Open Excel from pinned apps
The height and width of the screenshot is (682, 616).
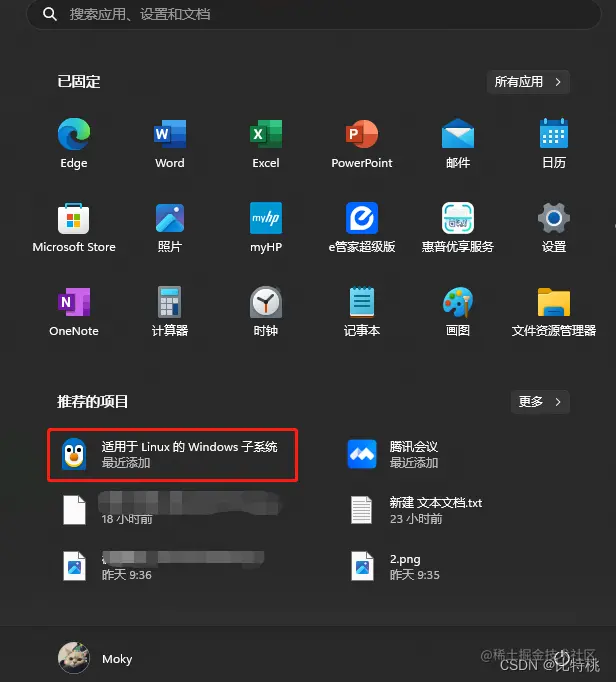pyautogui.click(x=266, y=144)
